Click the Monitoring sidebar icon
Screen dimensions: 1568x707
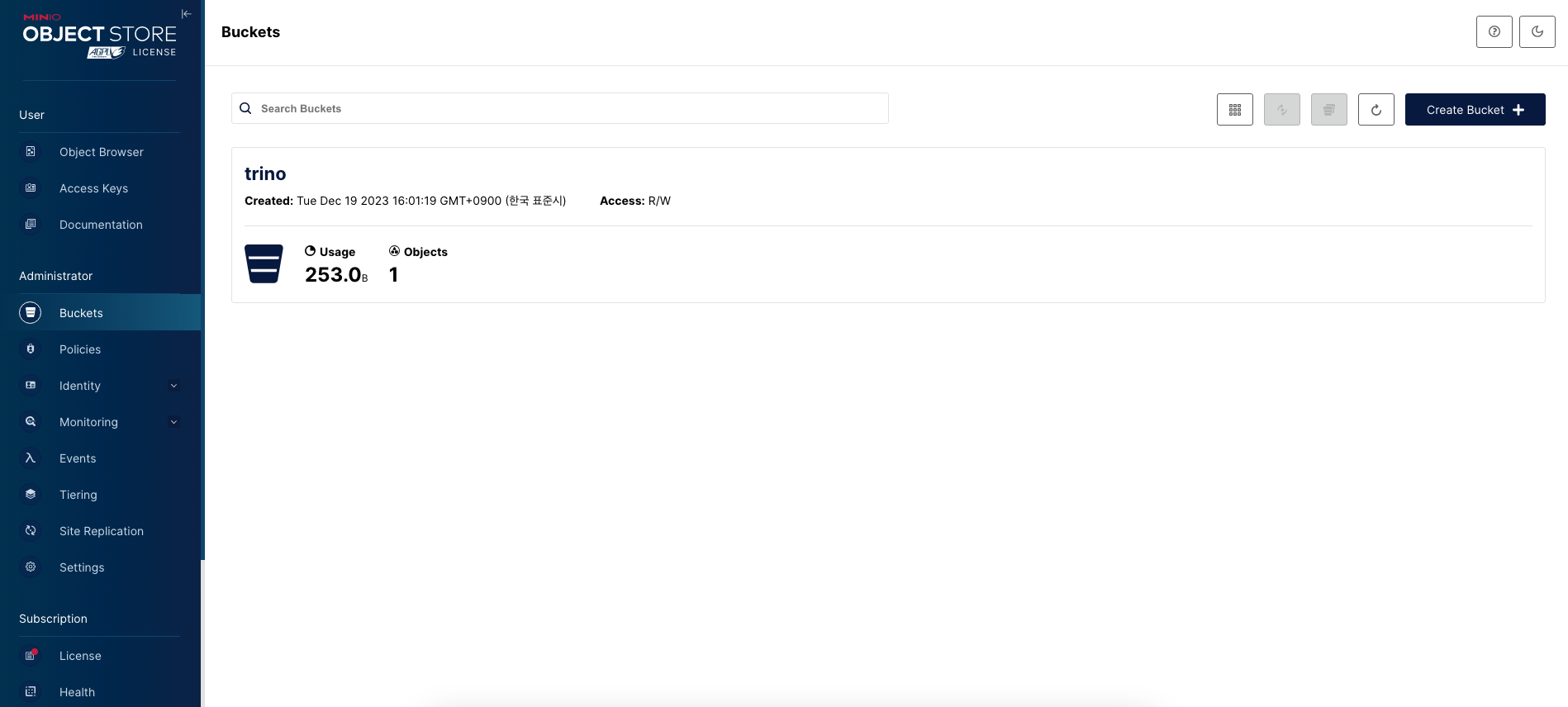(x=31, y=421)
